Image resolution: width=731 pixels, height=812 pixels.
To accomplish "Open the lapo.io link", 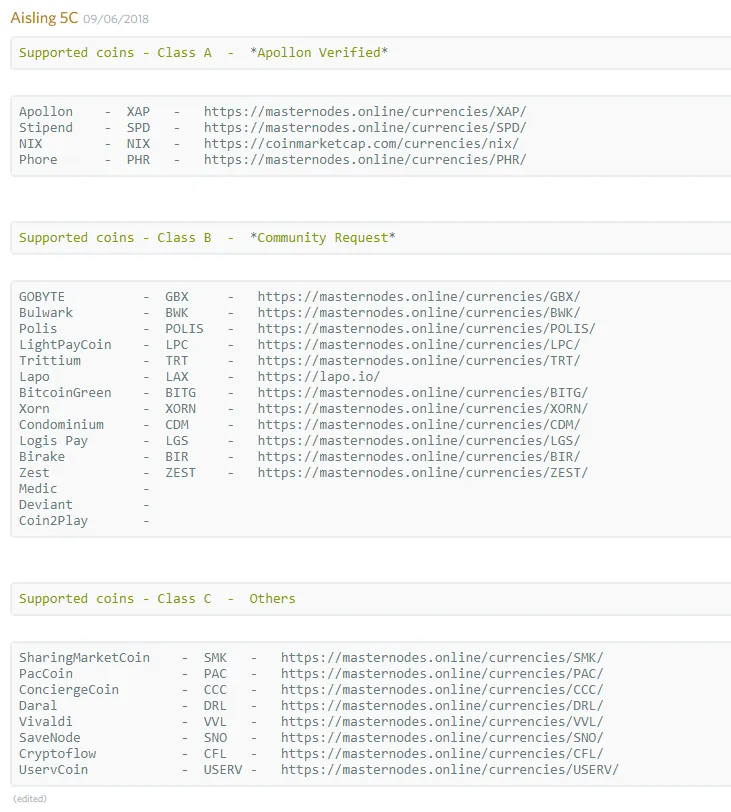I will pos(319,376).
